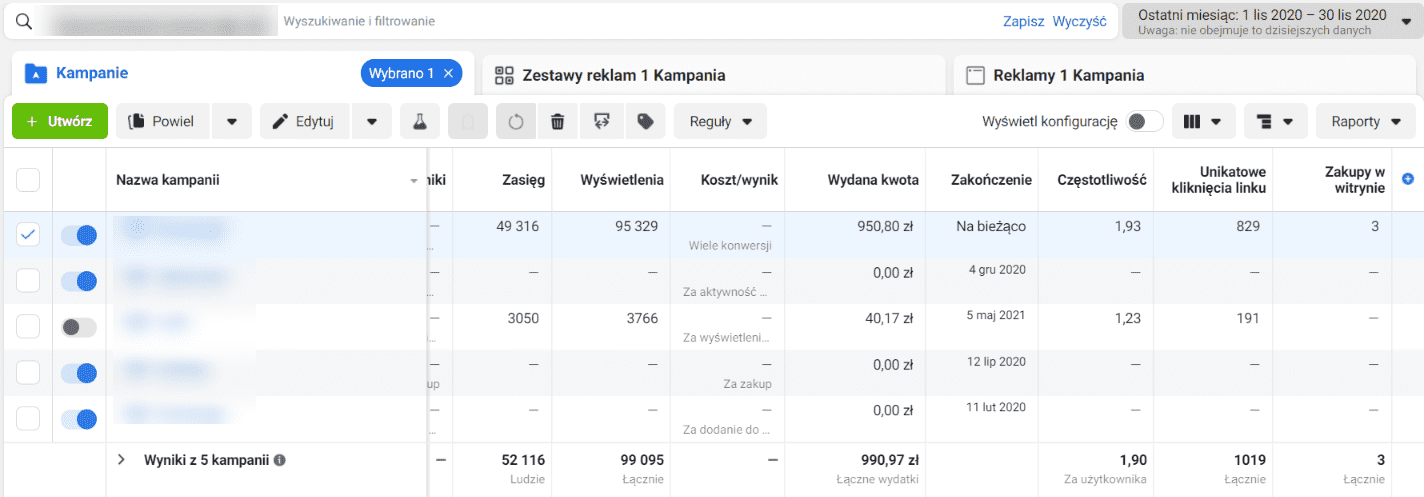Click the Powiel button
The height and width of the screenshot is (497, 1424).
pyautogui.click(x=165, y=122)
